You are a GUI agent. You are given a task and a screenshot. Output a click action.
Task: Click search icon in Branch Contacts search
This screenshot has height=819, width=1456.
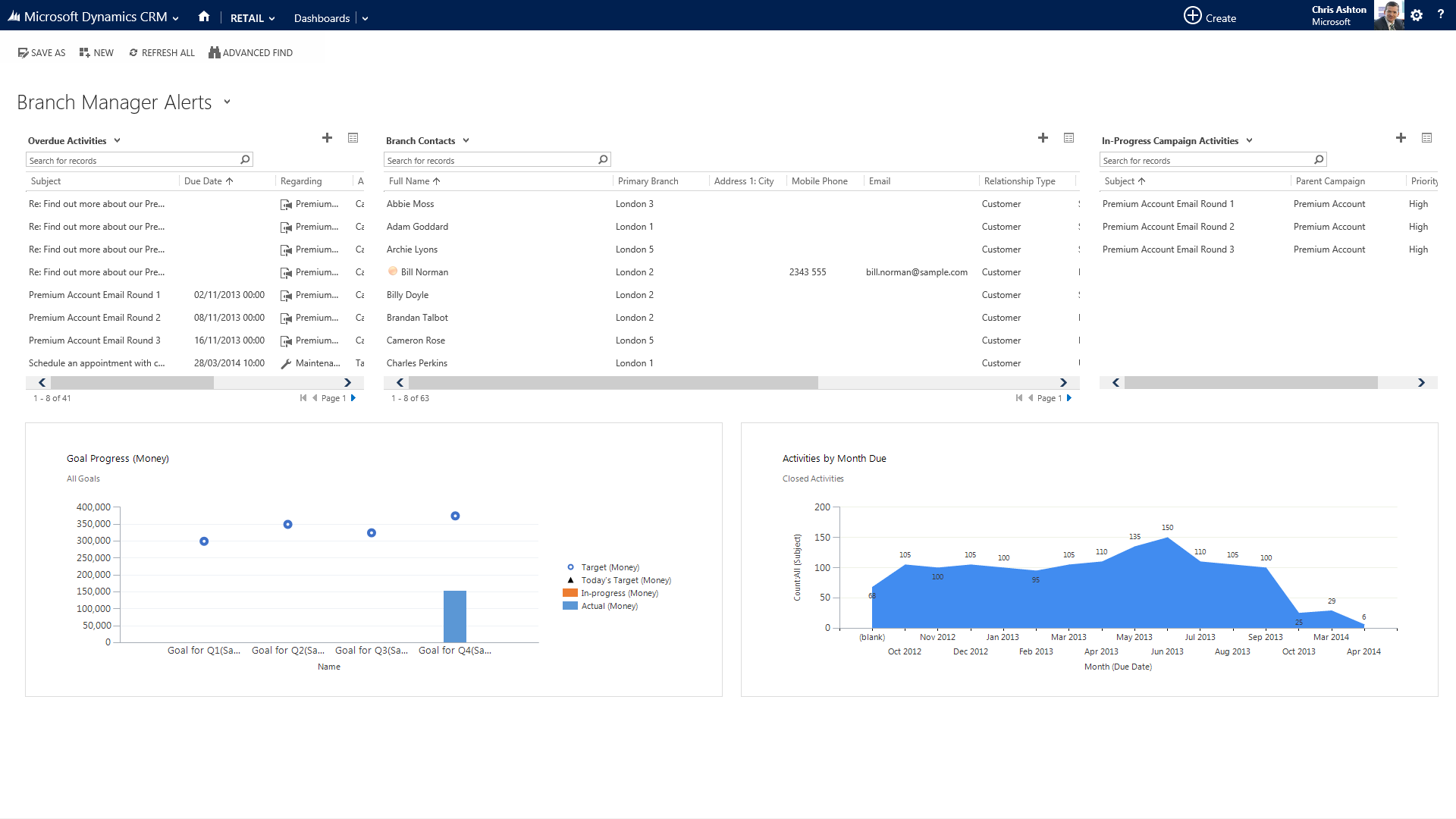coord(603,160)
